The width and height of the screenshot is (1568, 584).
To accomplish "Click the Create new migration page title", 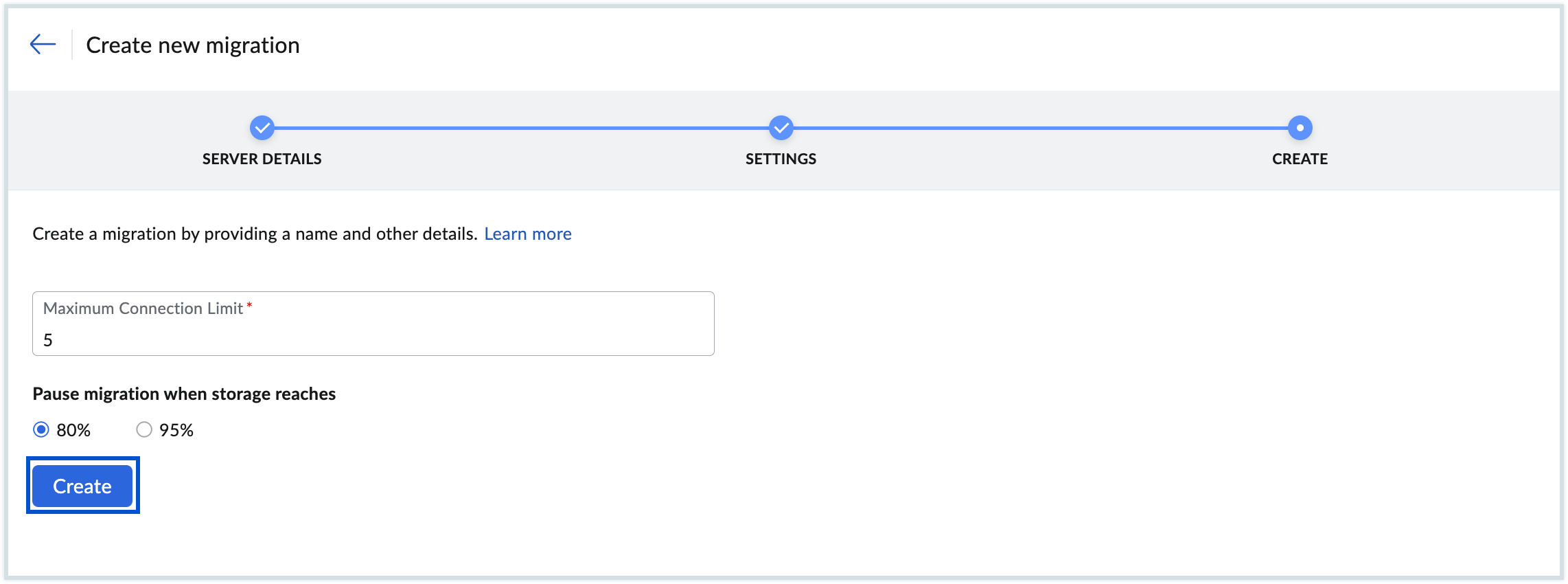I will pos(193,45).
